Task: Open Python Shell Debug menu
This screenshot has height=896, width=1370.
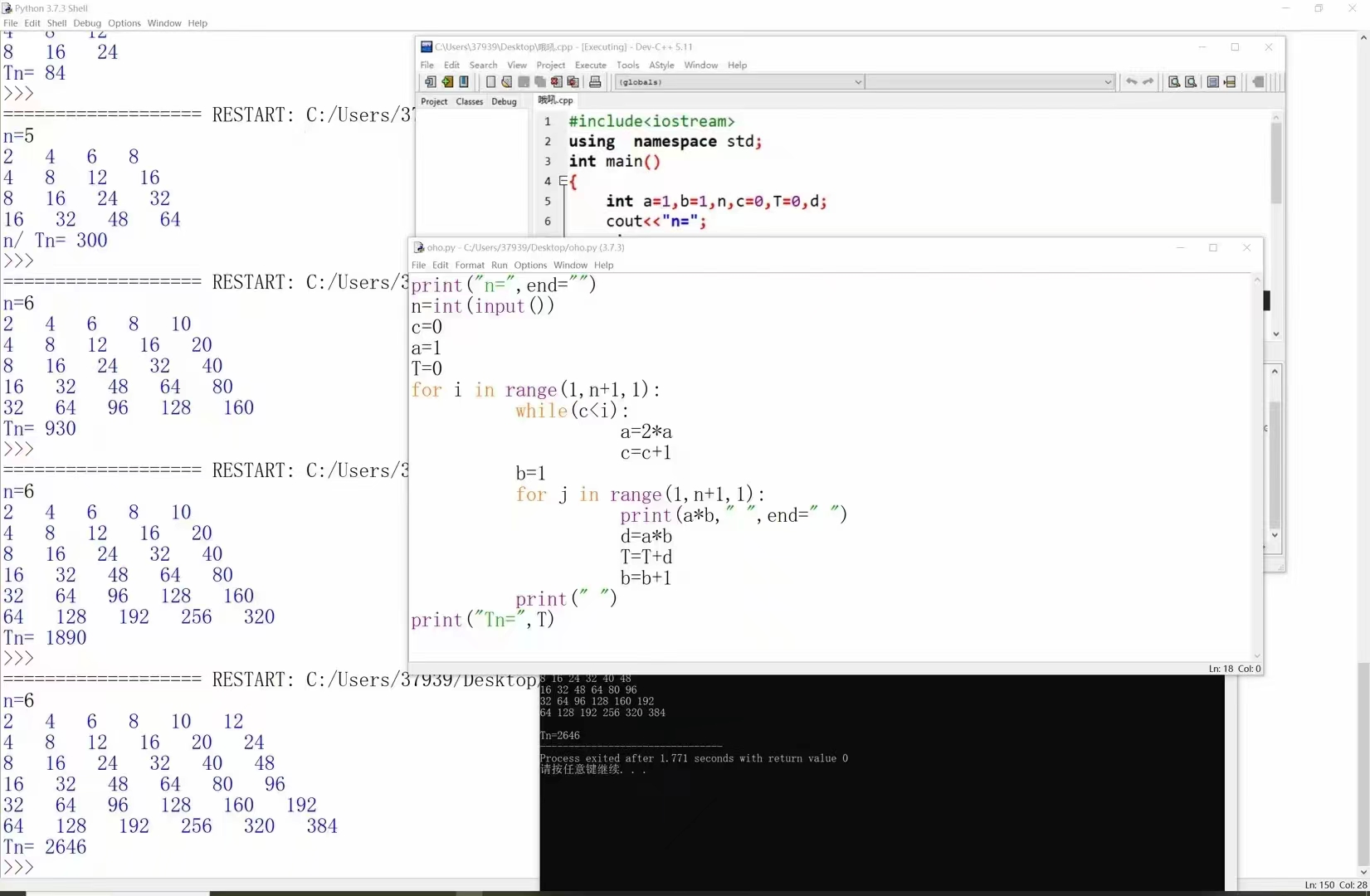Action: pos(87,23)
